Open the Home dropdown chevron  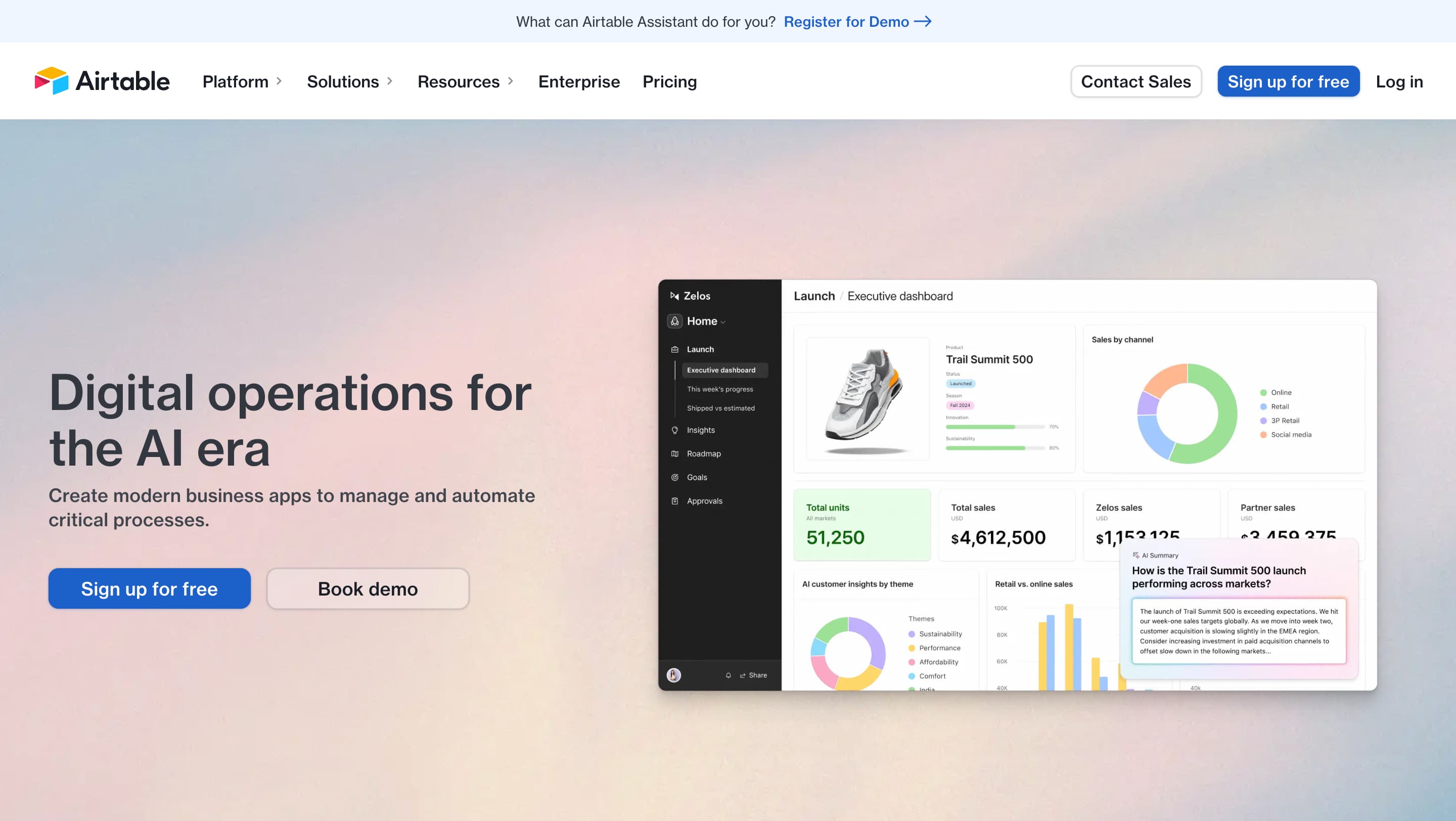pos(723,322)
